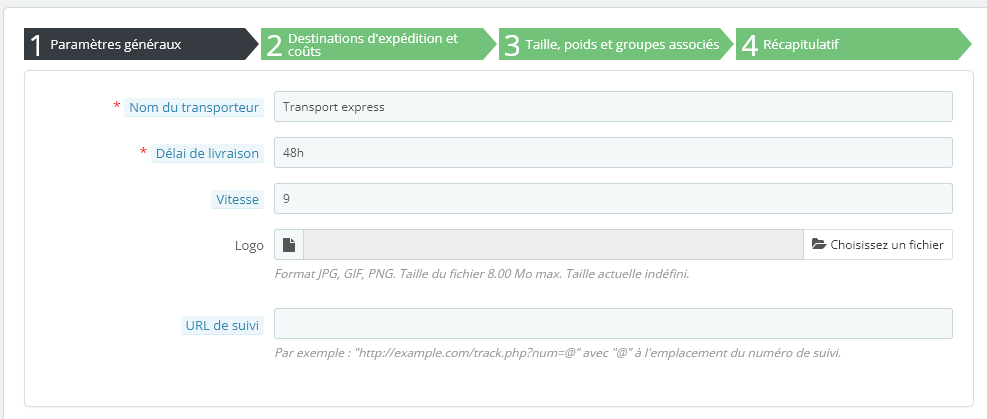987x419 pixels.
Task: Click the URL de suivi label
Action: [222, 325]
